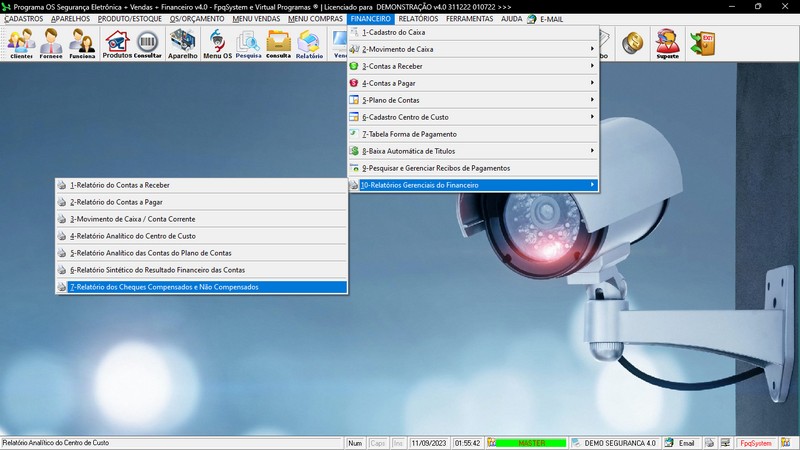Open the Clientes toolbar icon
Viewport: 800px width, 450px height.
pos(21,43)
